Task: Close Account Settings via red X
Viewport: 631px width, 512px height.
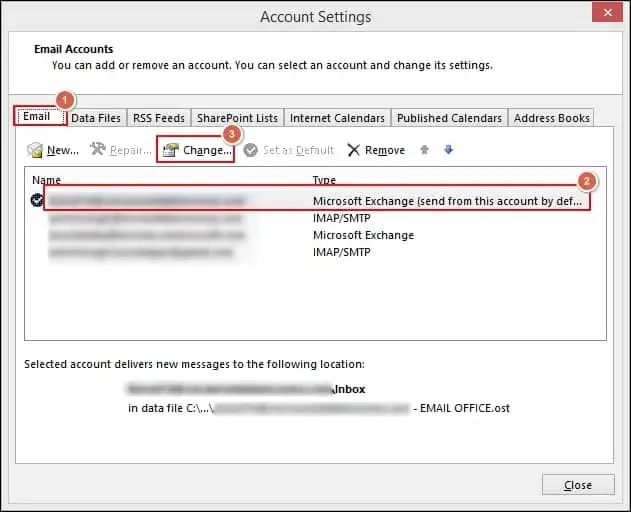Action: 607,12
